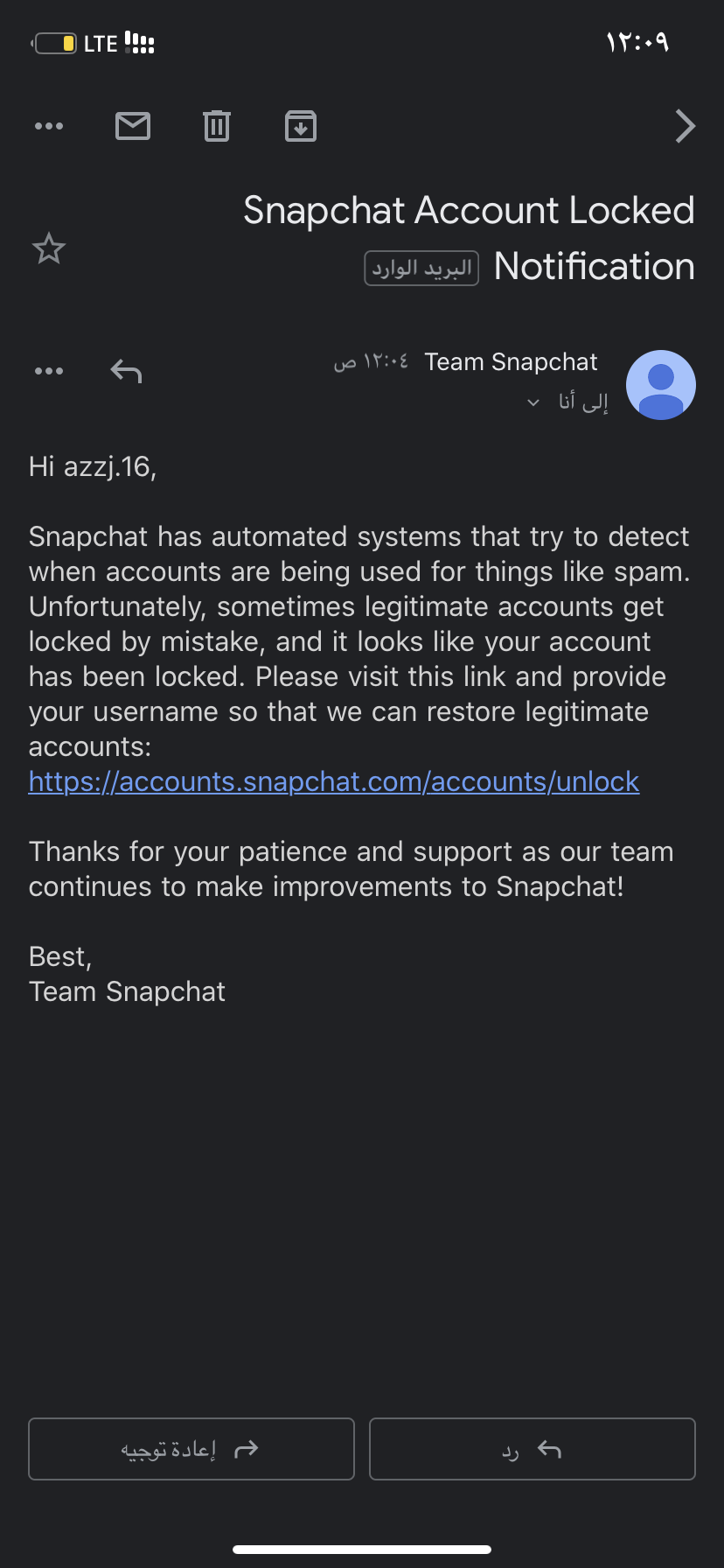Image resolution: width=724 pixels, height=1568 pixels.
Task: Archive the email with archive icon
Action: 301,126
